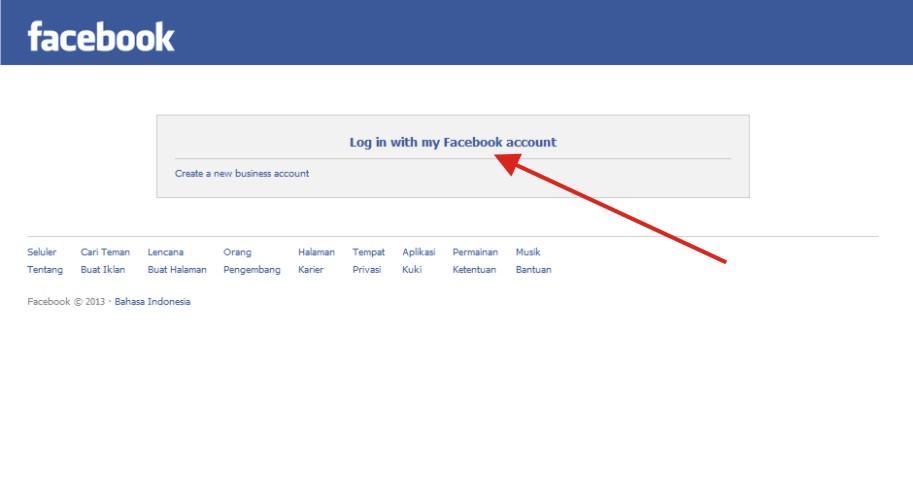
Task: Open Create a new business account link
Action: pyautogui.click(x=242, y=174)
